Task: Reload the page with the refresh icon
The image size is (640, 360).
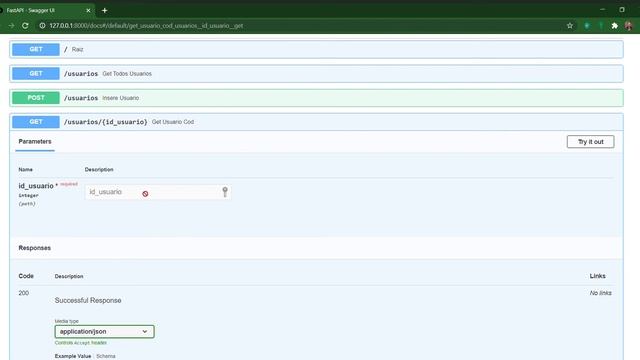Action: click(x=25, y=26)
